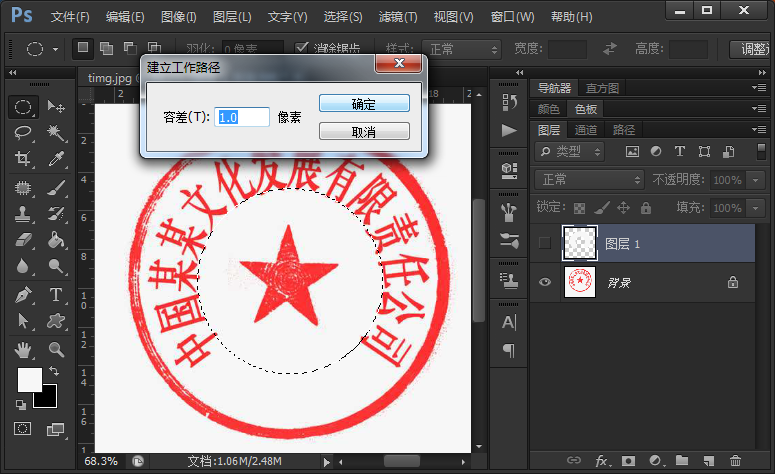Select the Magic Wand tool
775x474 pixels.
tap(55, 133)
